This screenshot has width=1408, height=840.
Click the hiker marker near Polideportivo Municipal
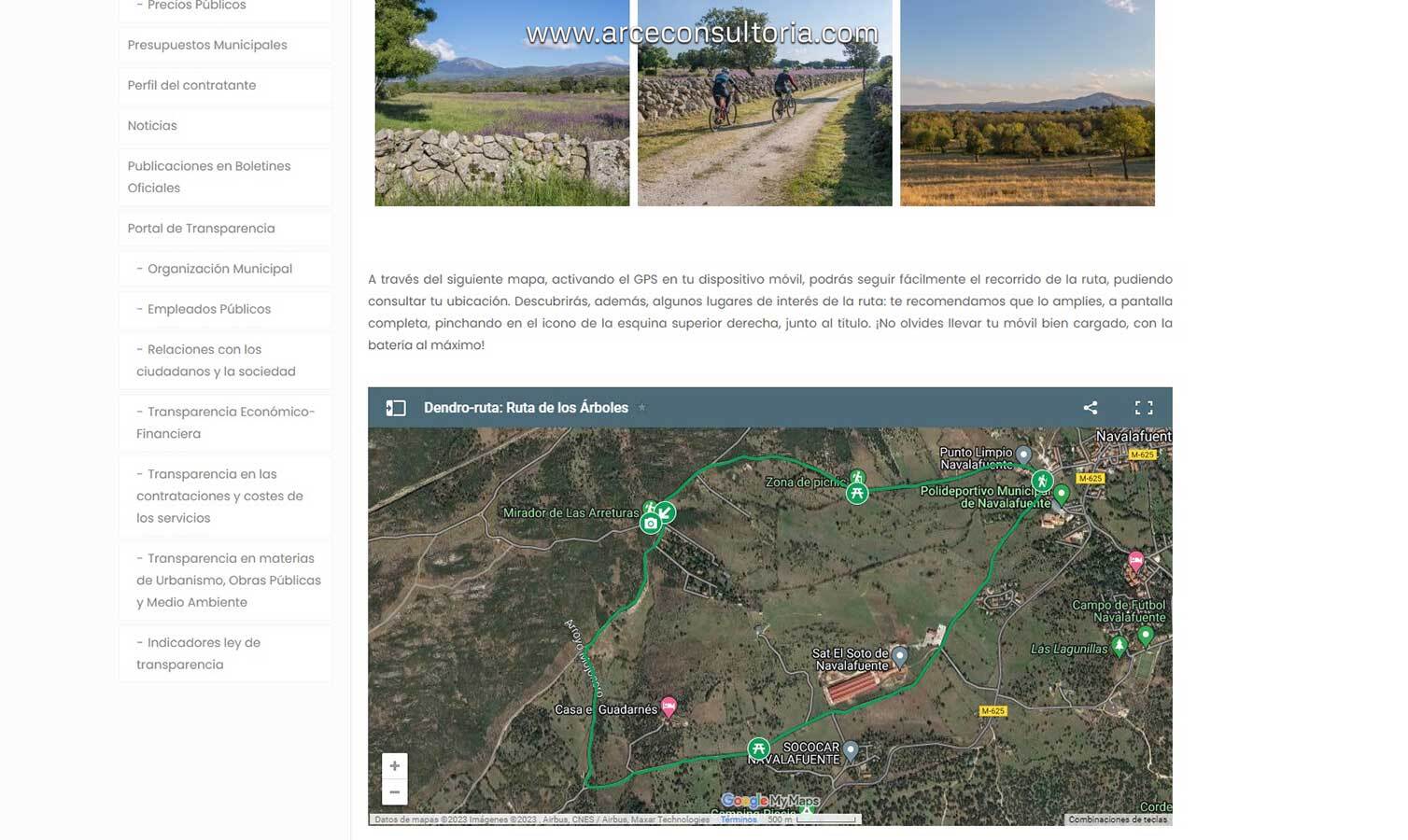pos(1042,482)
